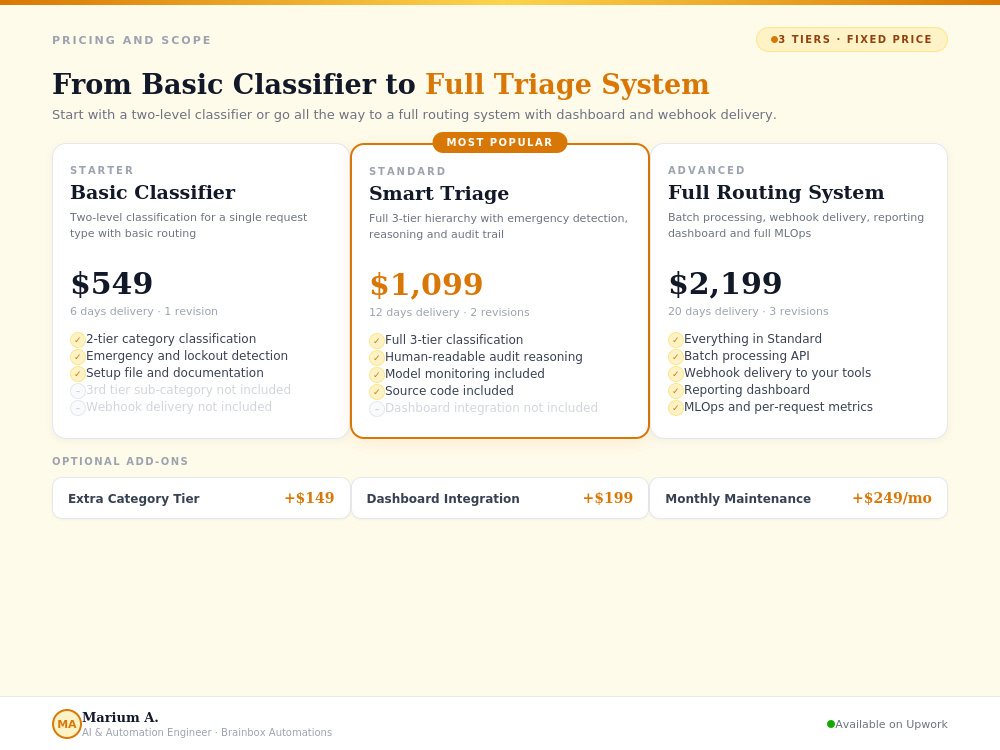1000x750 pixels.
Task: Click the checkmark beside 'Everything in Standard'
Action: tap(676, 339)
